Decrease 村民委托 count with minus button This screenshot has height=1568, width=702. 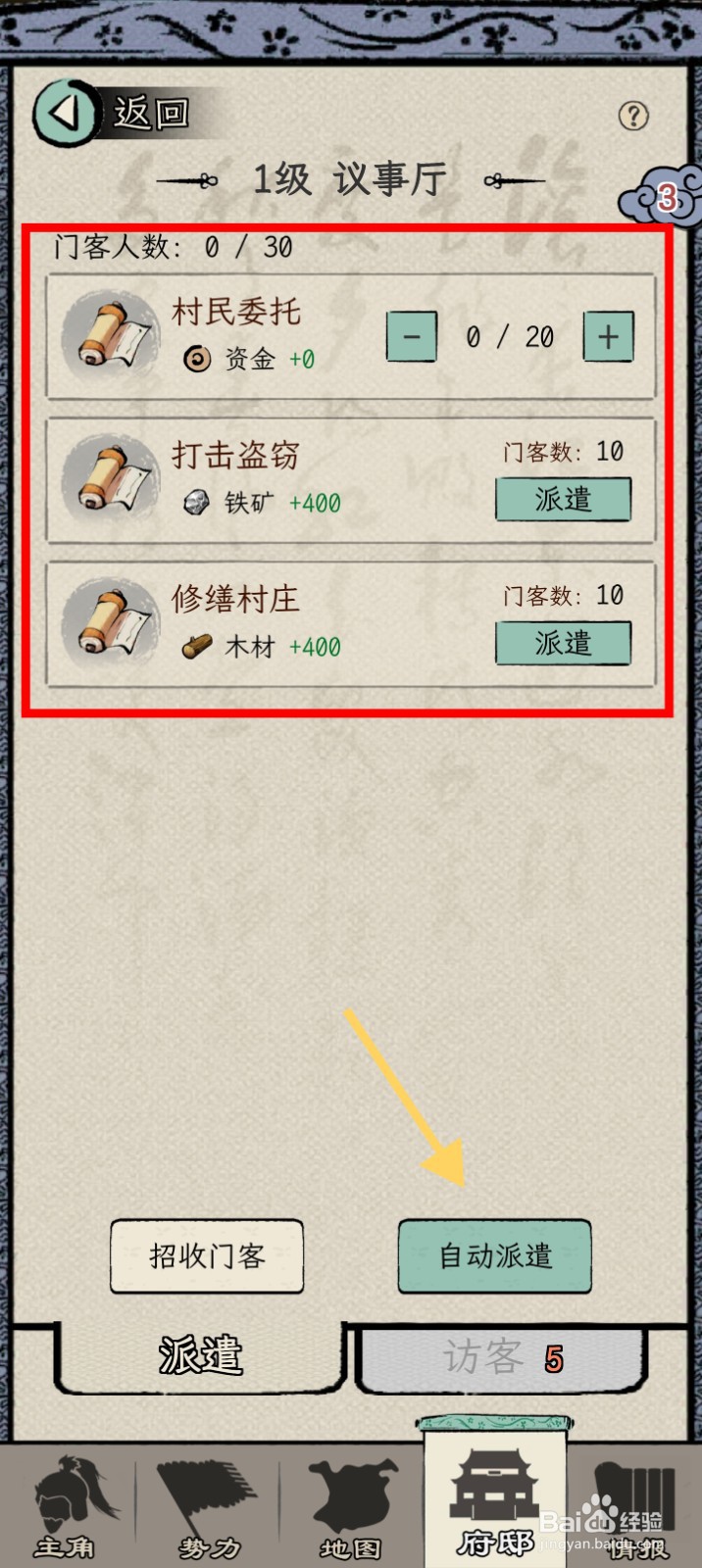(412, 337)
